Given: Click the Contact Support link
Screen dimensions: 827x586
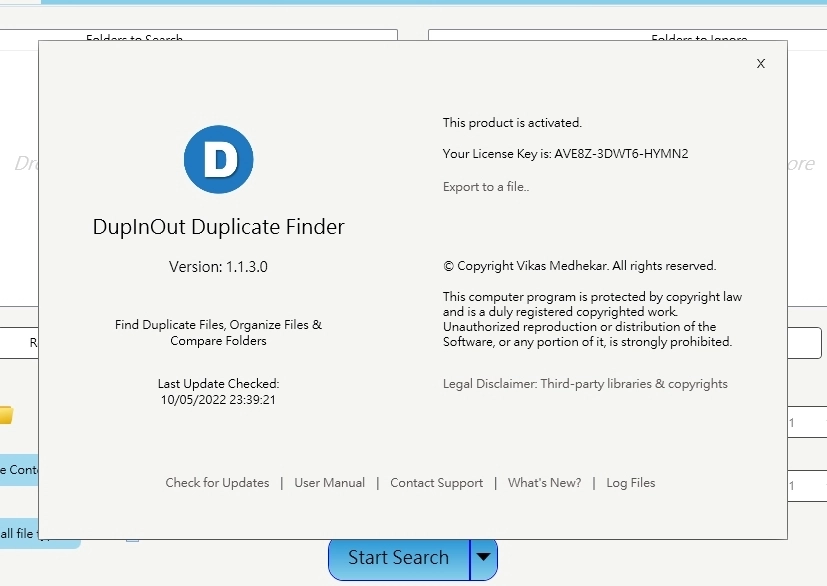Looking at the screenshot, I should point(436,483).
